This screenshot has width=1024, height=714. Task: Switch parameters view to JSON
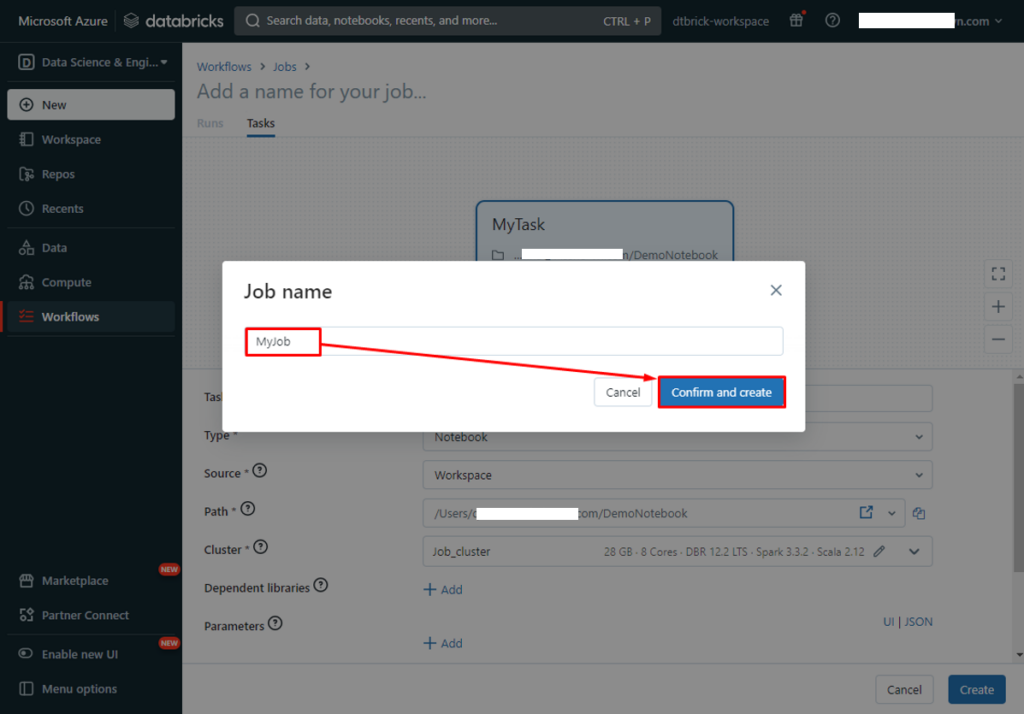coord(918,622)
